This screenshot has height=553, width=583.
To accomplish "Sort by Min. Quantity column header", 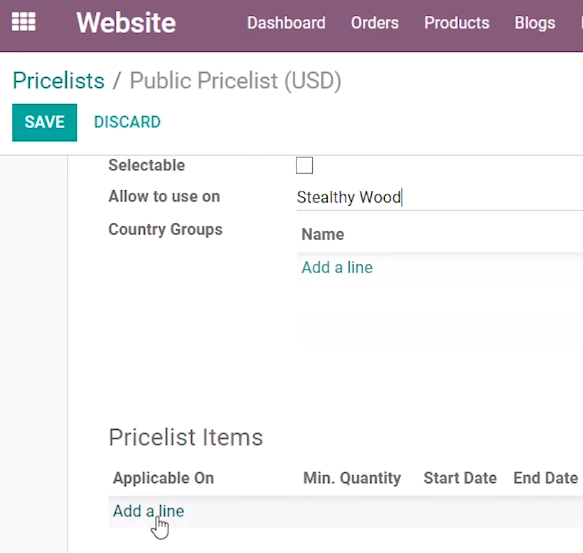I will [352, 478].
